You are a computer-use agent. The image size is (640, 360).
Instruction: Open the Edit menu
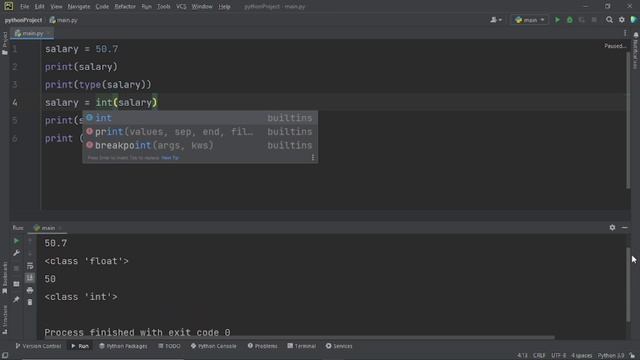point(39,7)
